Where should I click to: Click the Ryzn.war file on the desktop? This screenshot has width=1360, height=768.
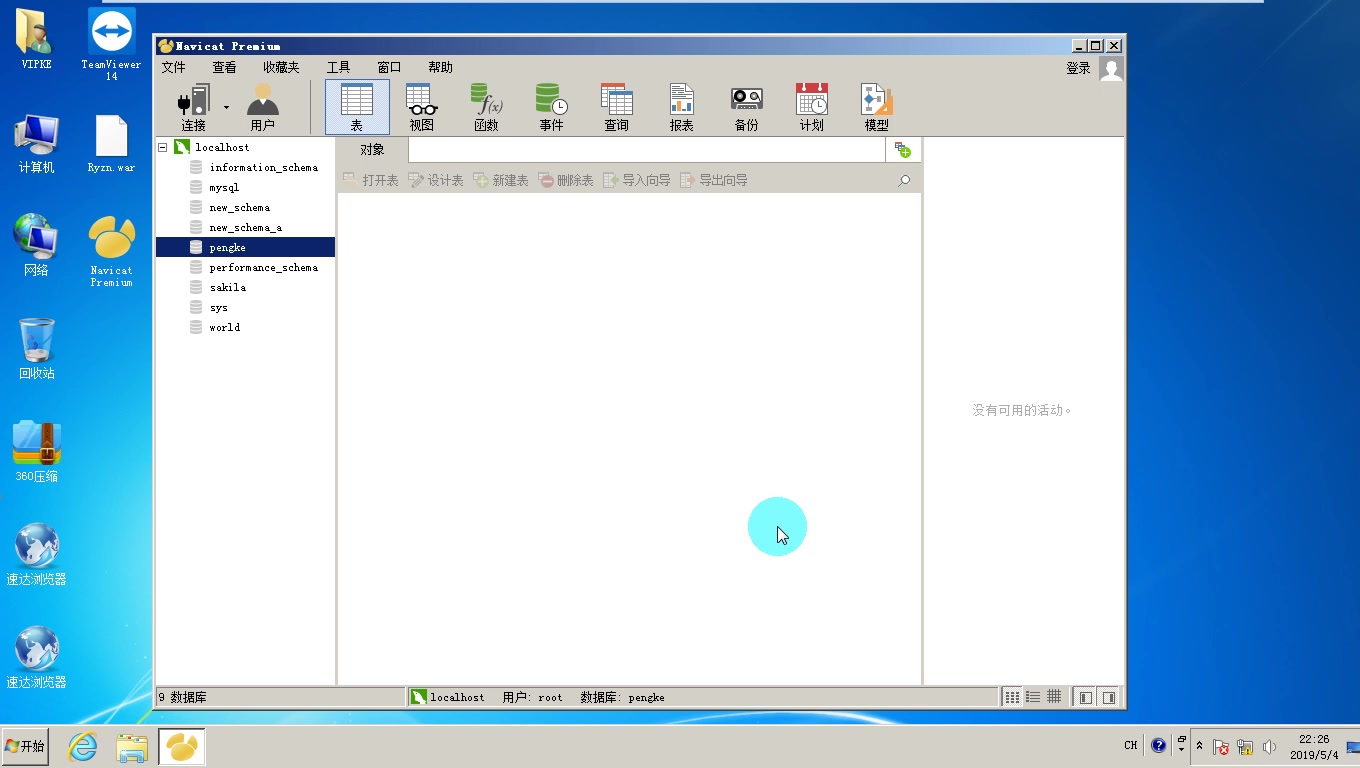click(111, 144)
